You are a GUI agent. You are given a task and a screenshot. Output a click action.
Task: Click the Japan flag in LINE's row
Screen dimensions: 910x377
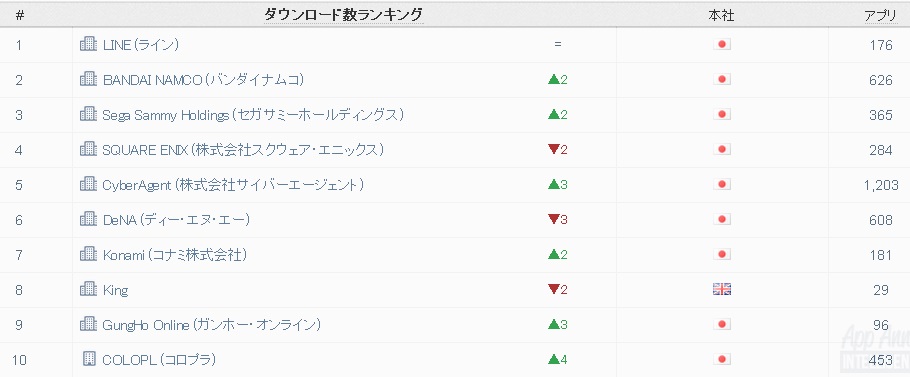coord(722,44)
